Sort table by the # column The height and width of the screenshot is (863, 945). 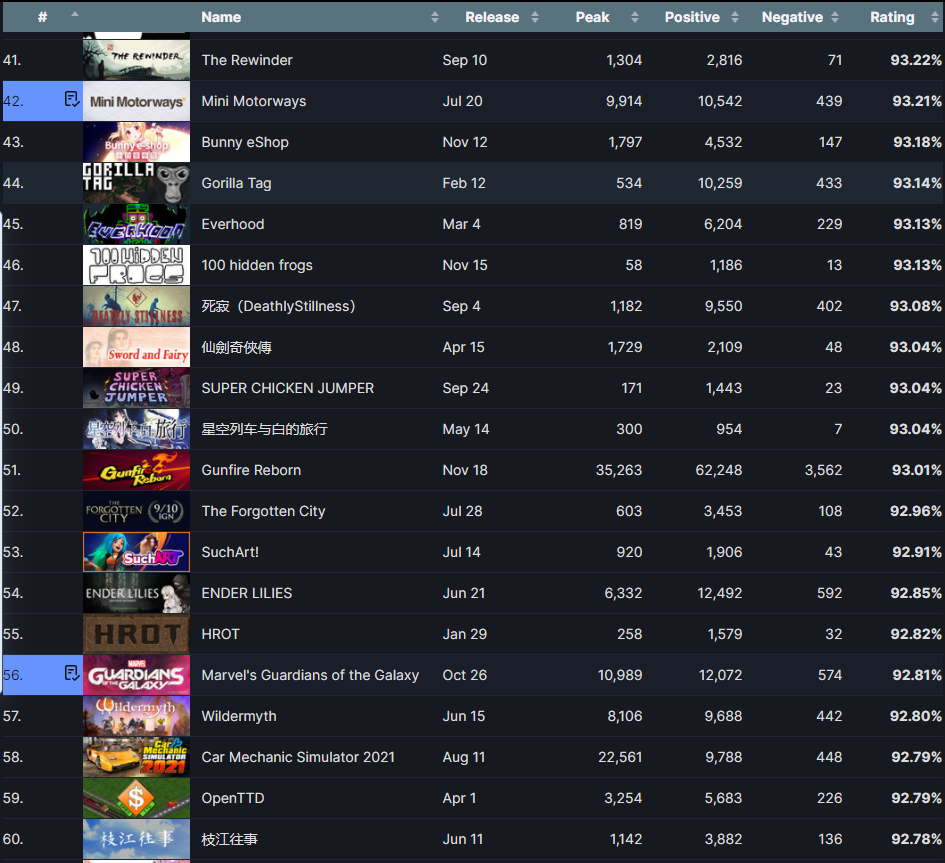tap(42, 17)
